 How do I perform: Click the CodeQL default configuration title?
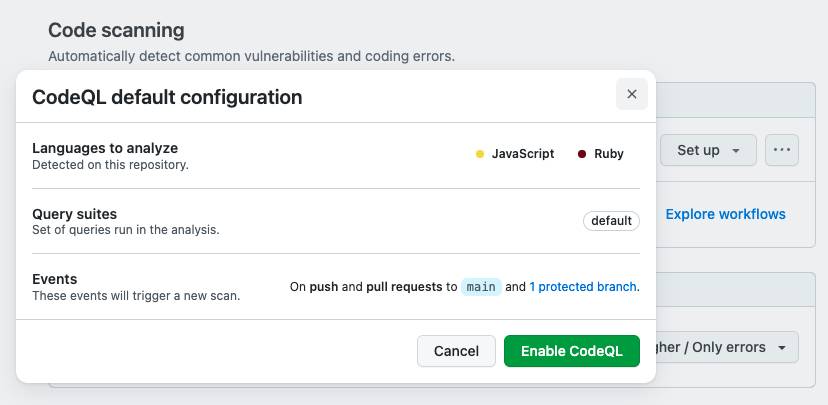(167, 97)
